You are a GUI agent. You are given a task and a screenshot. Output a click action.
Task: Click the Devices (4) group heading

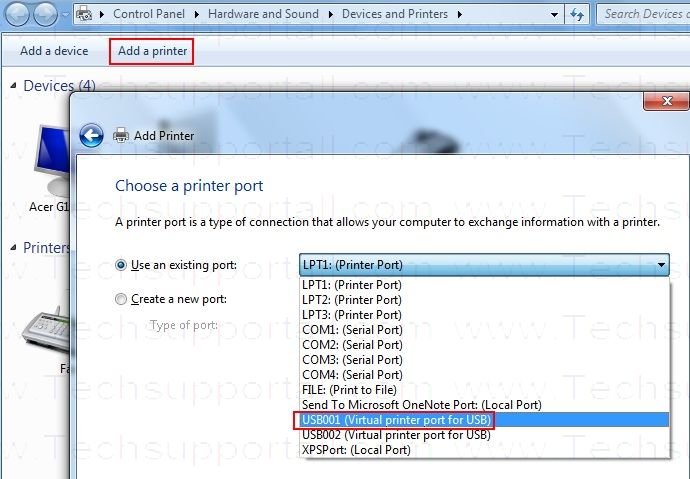tap(59, 85)
